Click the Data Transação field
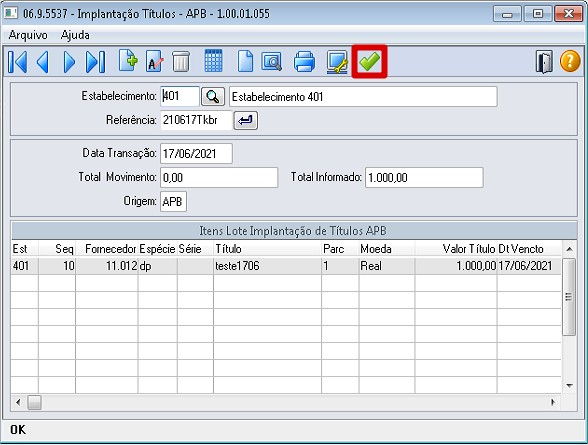588x445 pixels. coord(196,153)
